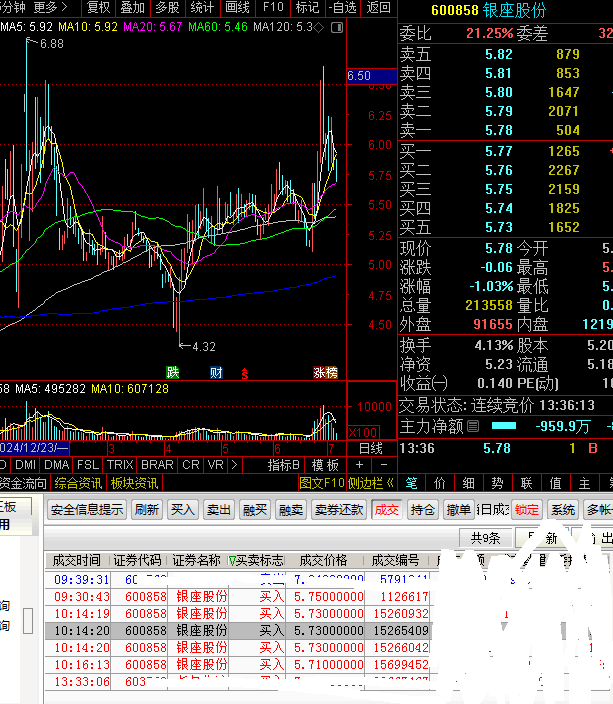Screen dimensions: 613x704
Task: Open 板块资讯 tab
Action: coord(134,483)
